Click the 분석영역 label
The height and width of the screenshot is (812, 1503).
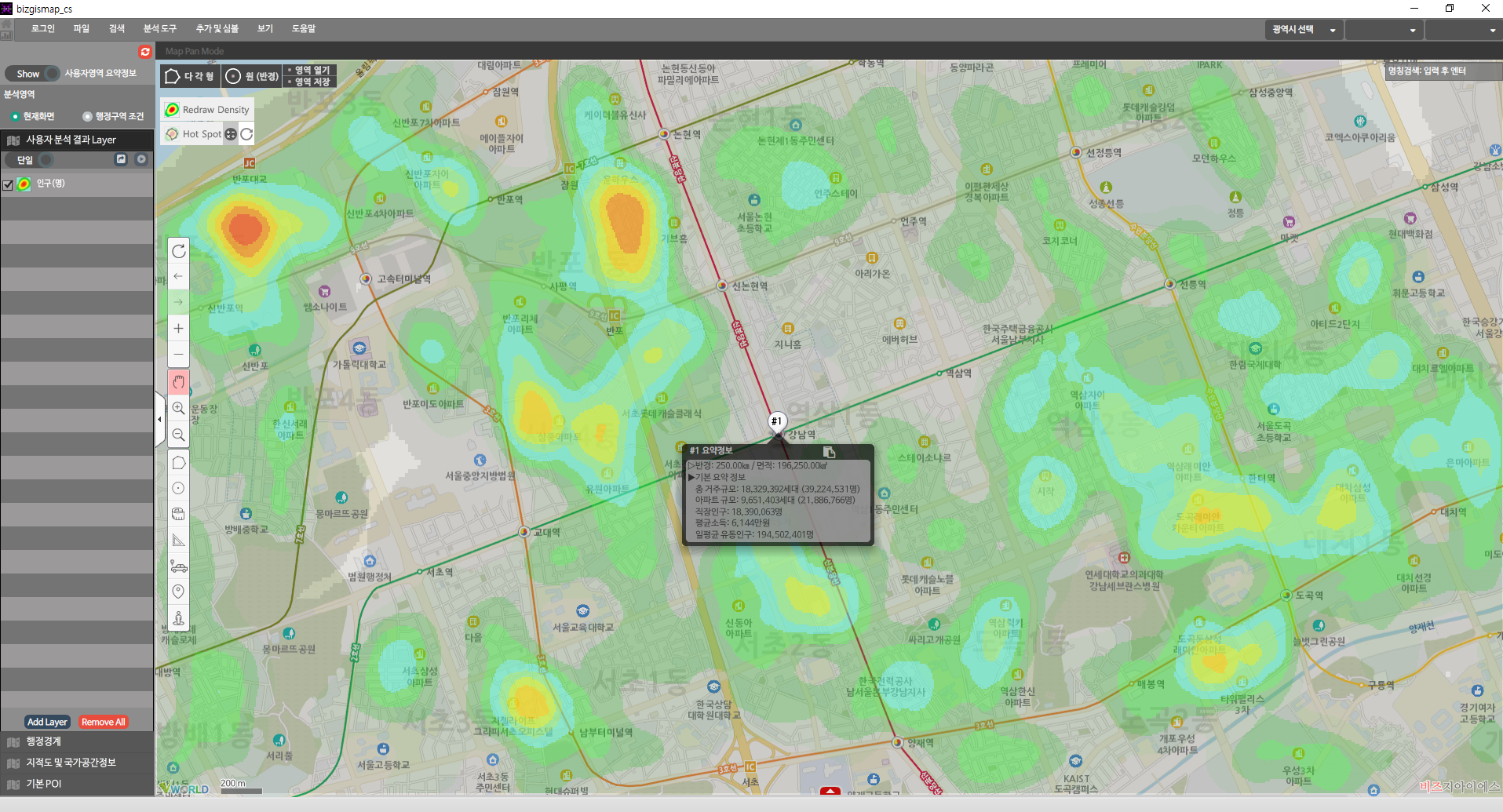[x=20, y=94]
